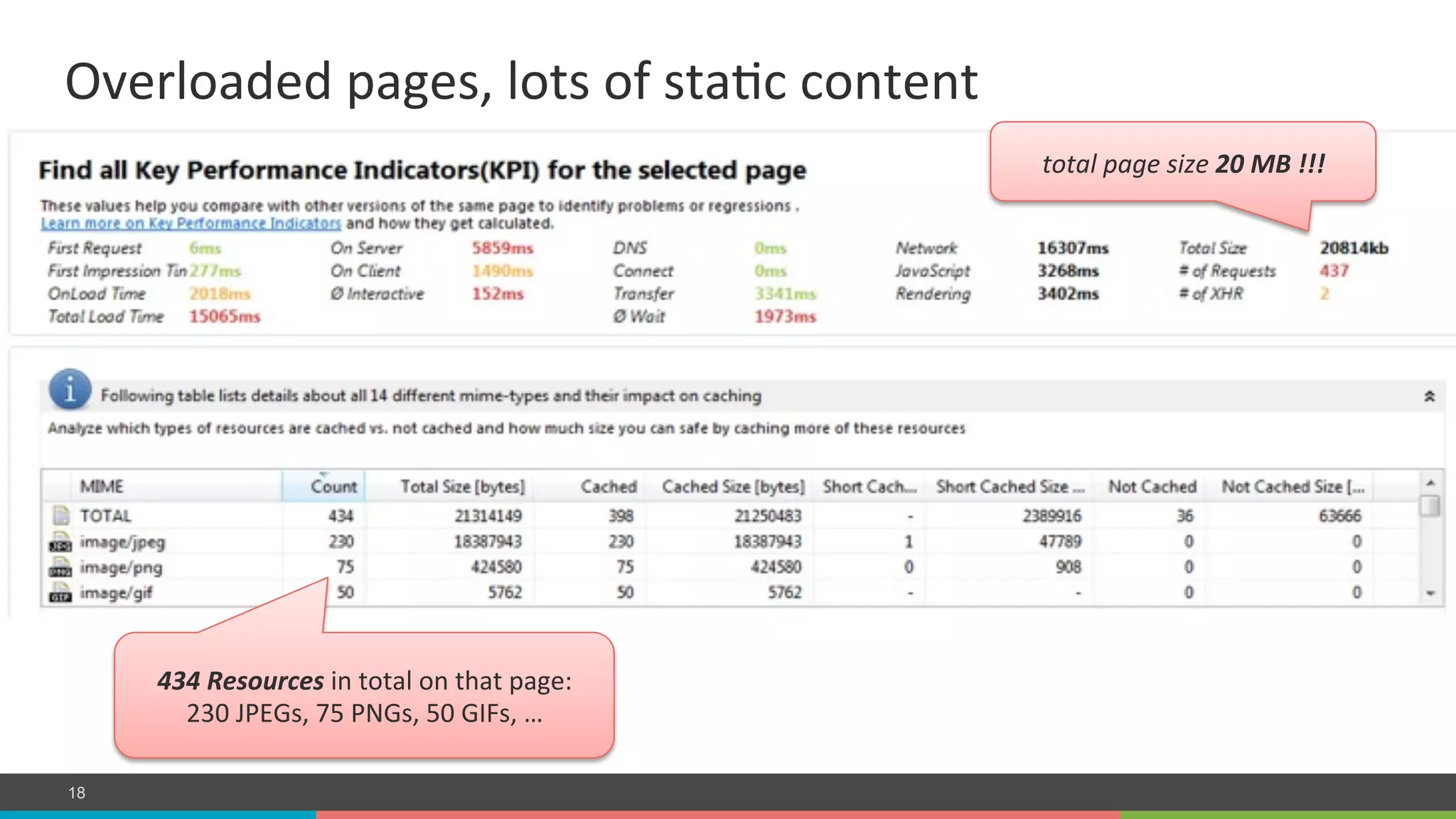Click Wait value 1973ms

pyautogui.click(x=786, y=316)
